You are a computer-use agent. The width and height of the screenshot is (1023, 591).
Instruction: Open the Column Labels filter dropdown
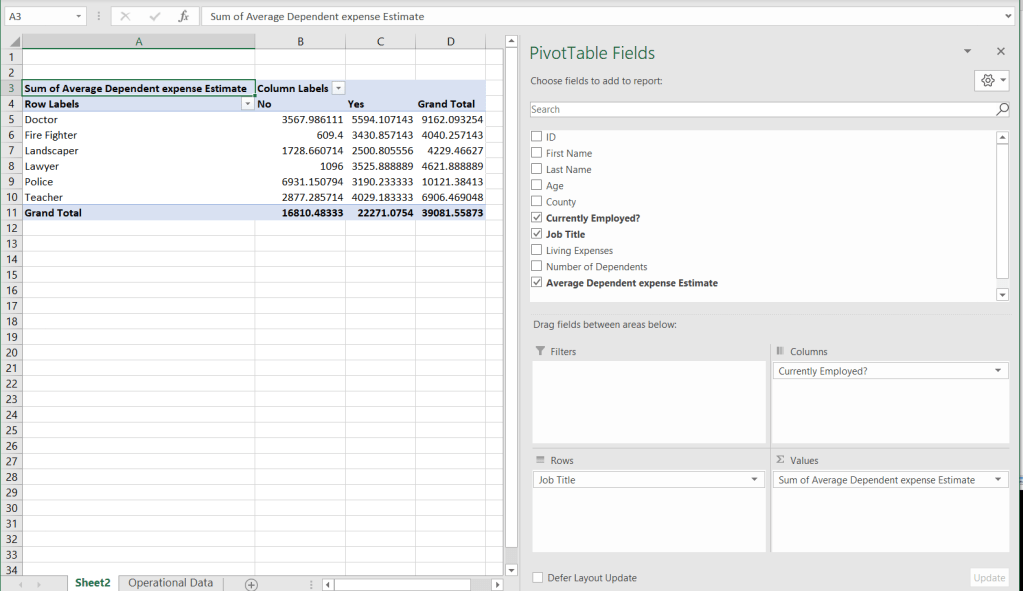339,88
